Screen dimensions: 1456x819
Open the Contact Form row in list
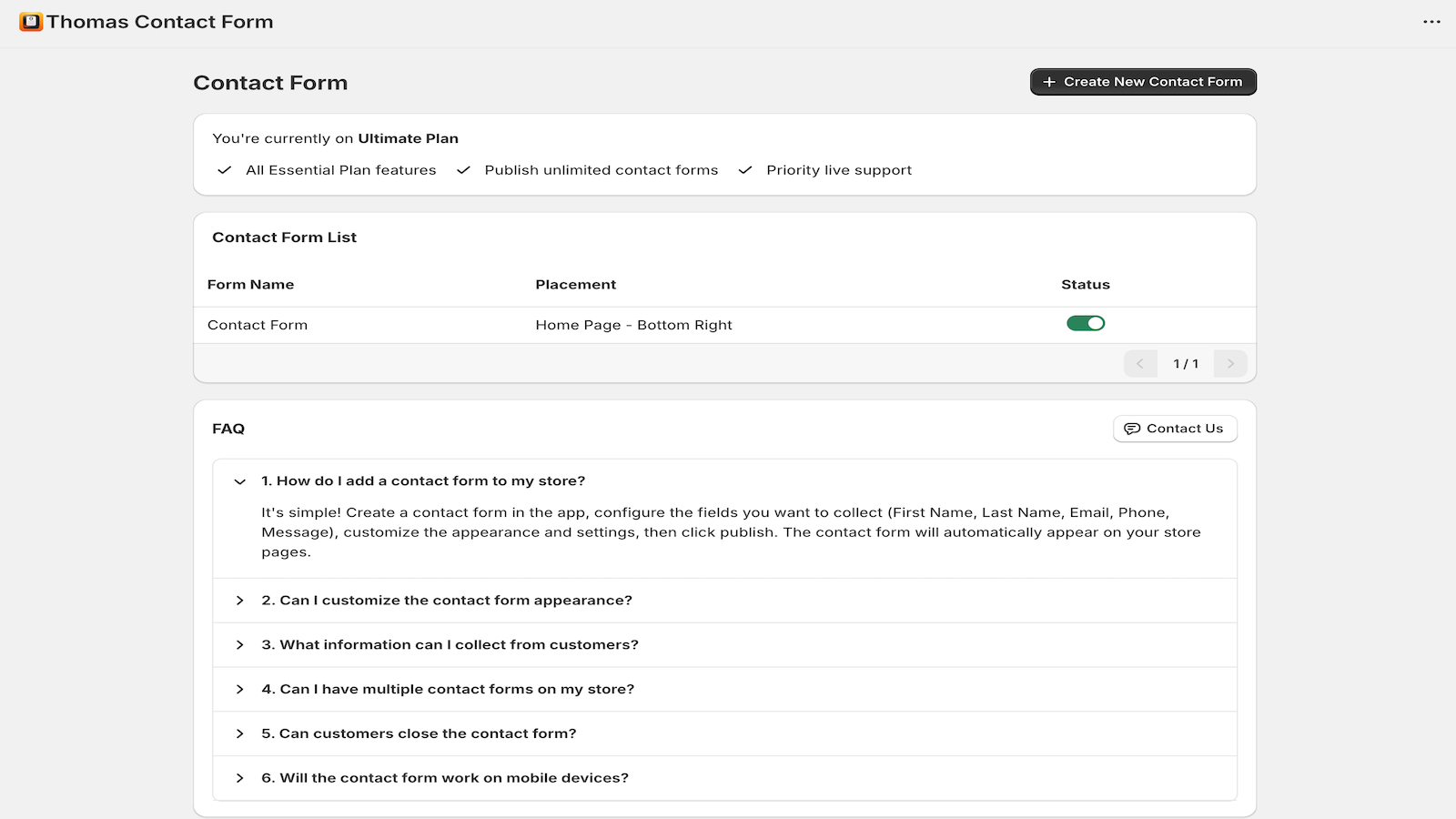[258, 325]
